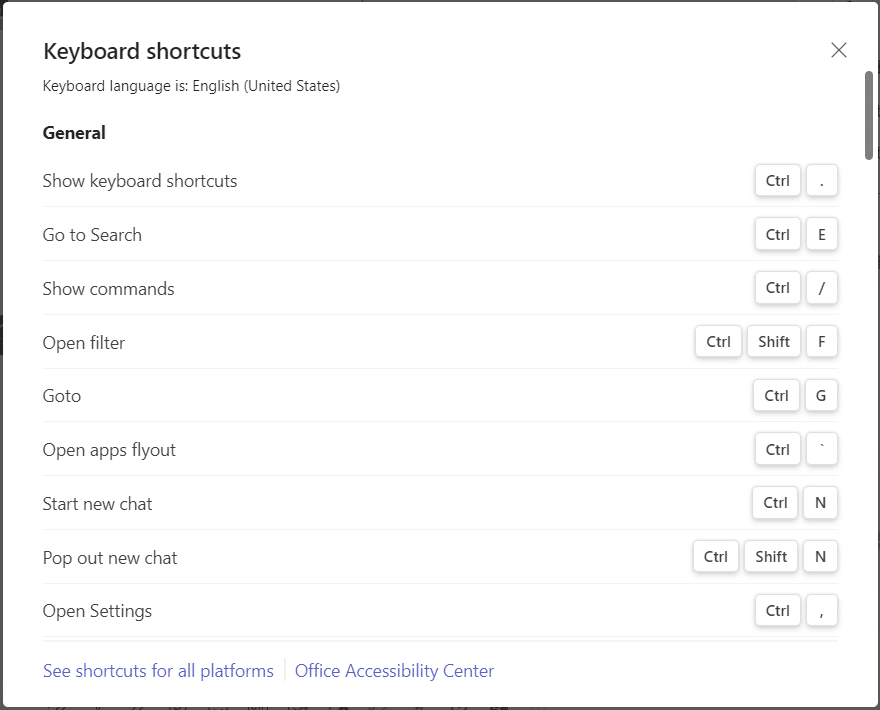Click the E key in Go to Search row
Image resolution: width=880 pixels, height=710 pixels.
tap(822, 234)
